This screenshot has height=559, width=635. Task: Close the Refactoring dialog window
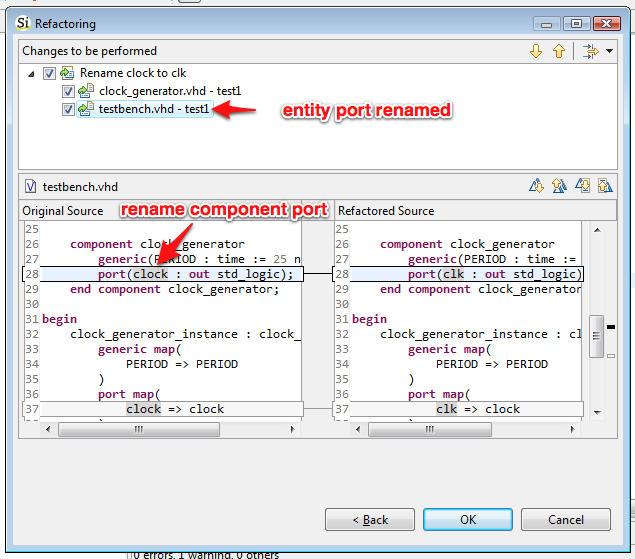pos(607,24)
